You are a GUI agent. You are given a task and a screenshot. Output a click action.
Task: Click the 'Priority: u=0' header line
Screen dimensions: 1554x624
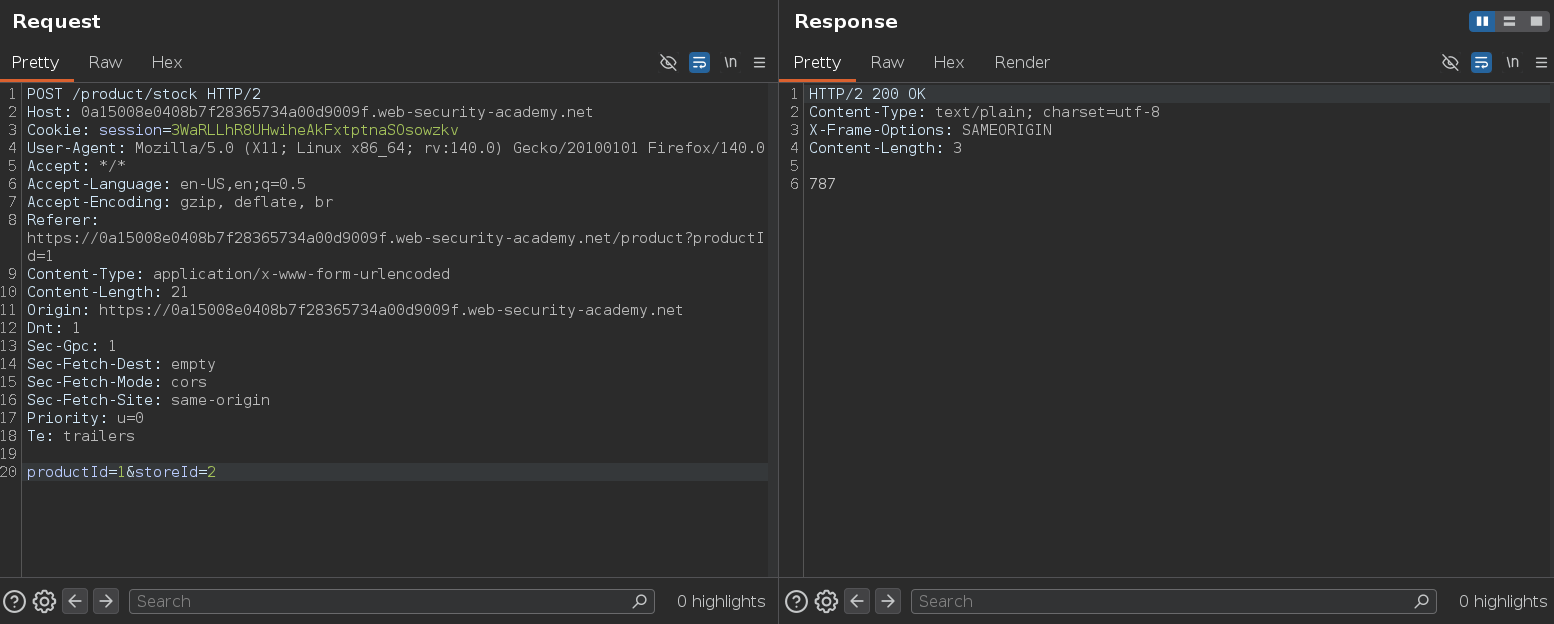(85, 418)
